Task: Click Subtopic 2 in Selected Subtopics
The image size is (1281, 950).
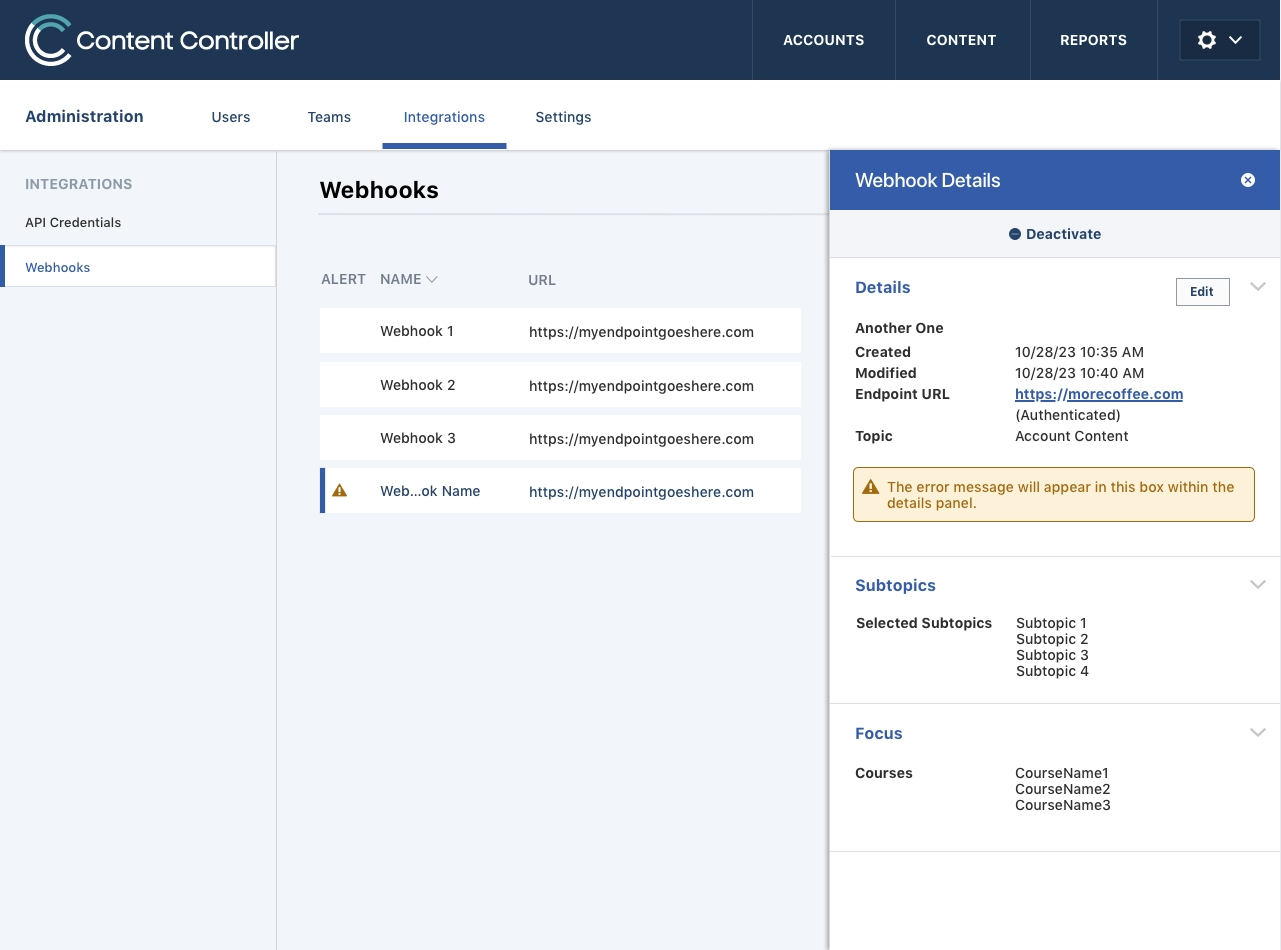Action: (1052, 639)
